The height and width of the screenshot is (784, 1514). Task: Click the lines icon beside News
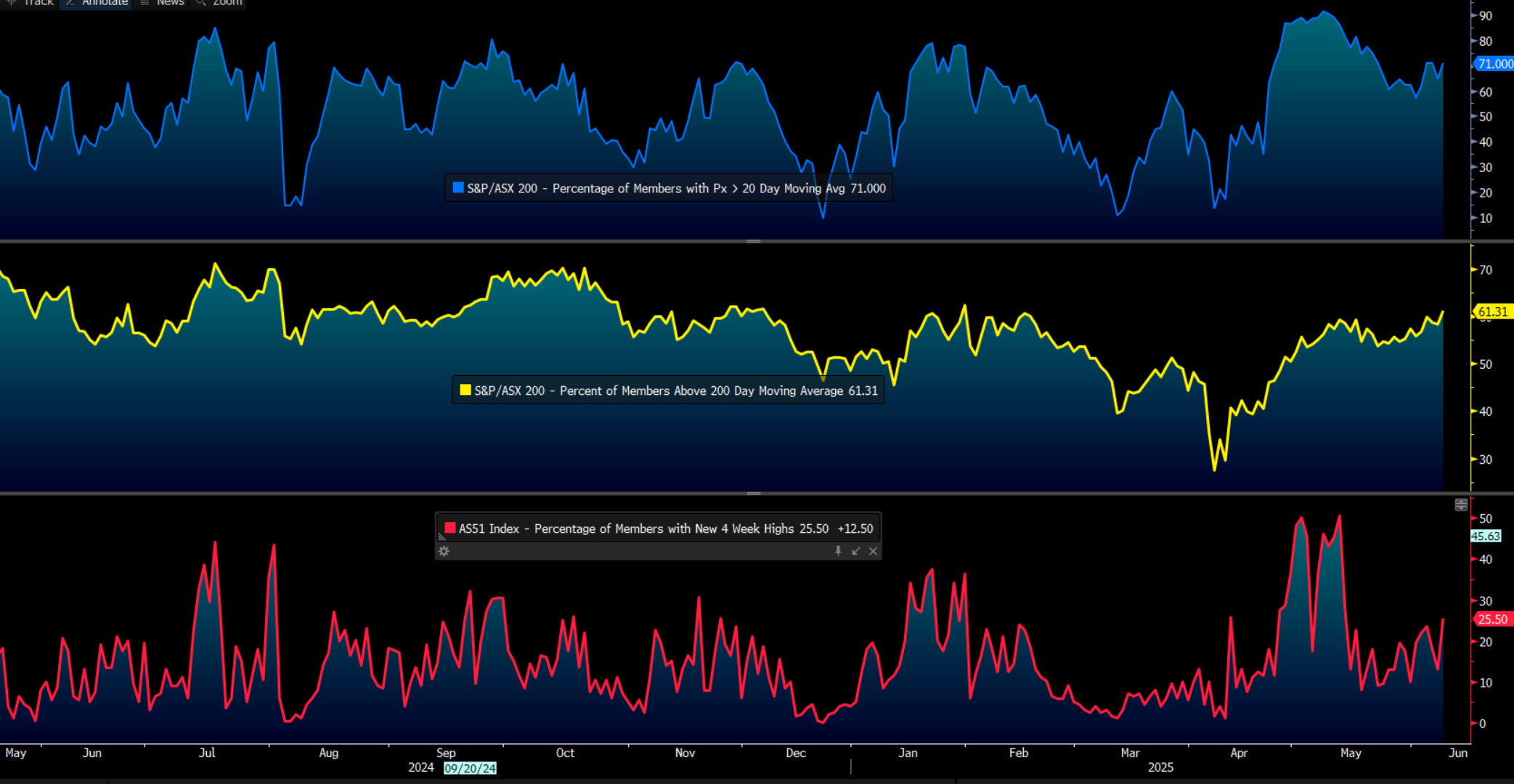tap(145, 3)
